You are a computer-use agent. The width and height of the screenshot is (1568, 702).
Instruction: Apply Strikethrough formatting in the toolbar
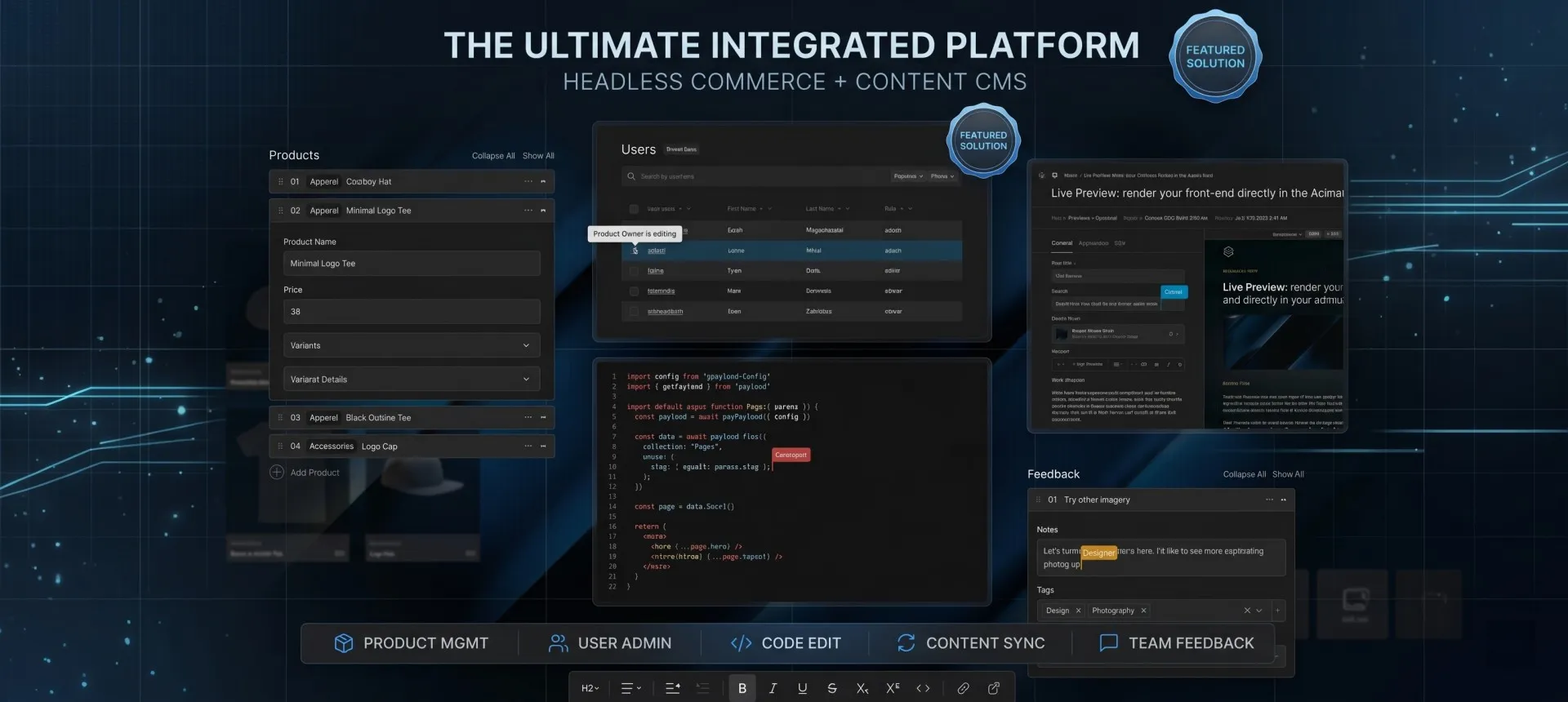pyautogui.click(x=832, y=688)
